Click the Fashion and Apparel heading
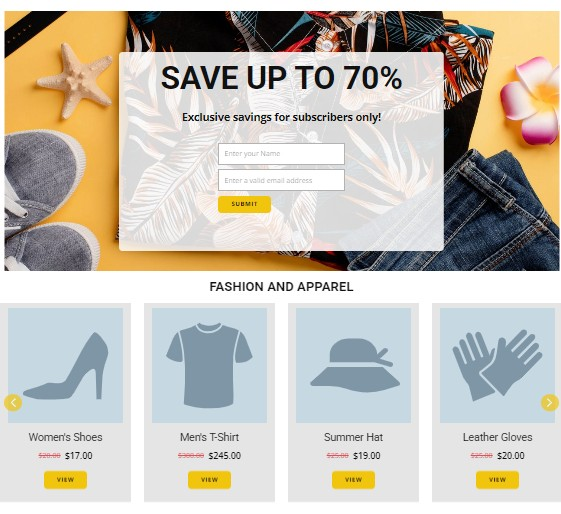 click(x=281, y=287)
